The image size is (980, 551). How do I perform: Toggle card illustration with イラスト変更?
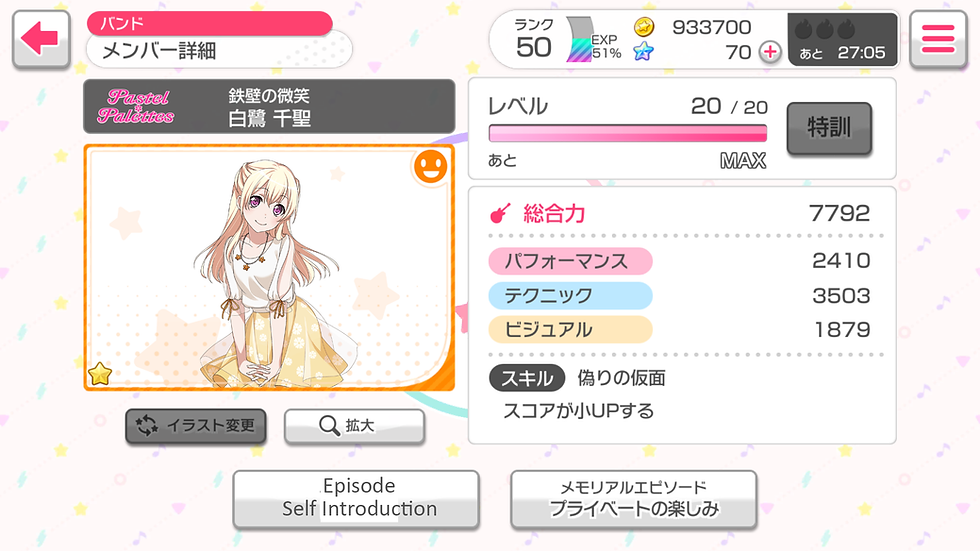click(196, 426)
